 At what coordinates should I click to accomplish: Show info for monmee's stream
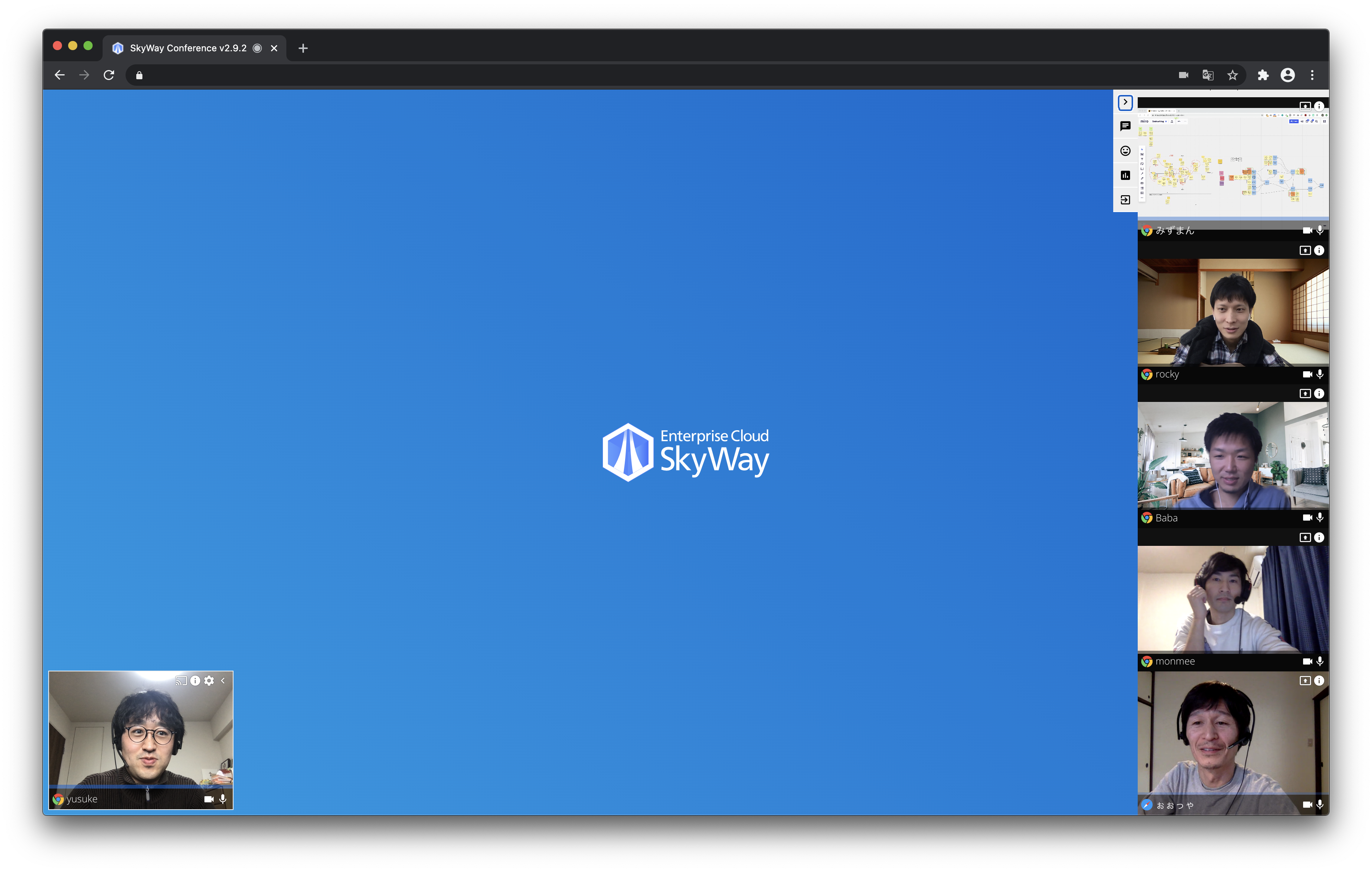pos(1319,538)
